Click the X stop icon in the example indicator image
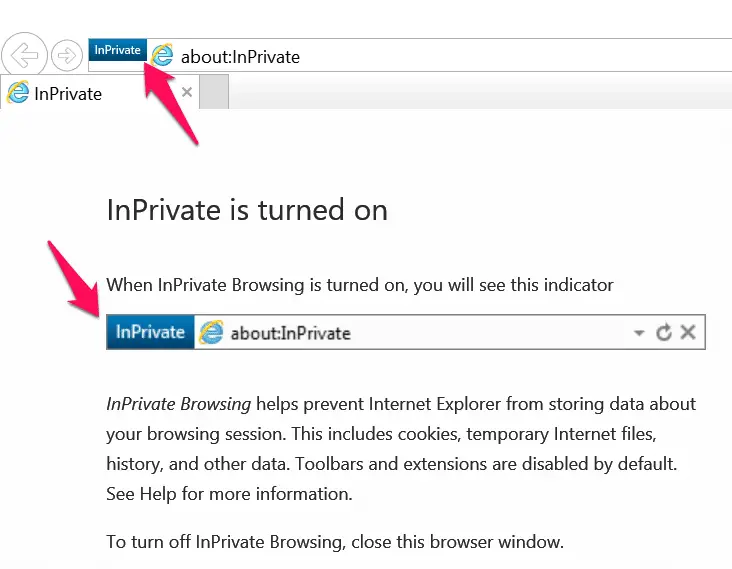732x569 pixels. [x=688, y=332]
